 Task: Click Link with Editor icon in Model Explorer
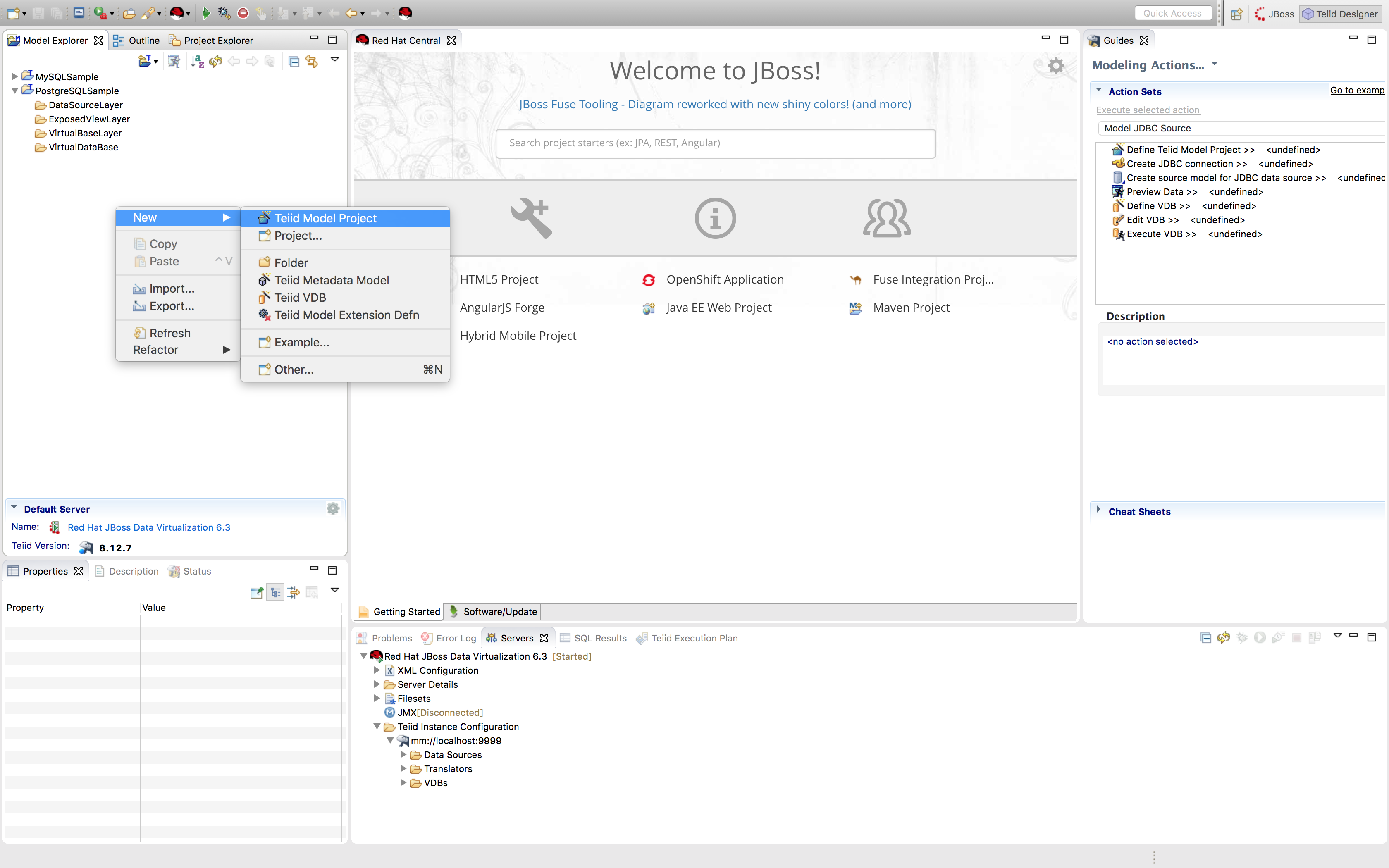pos(312,61)
